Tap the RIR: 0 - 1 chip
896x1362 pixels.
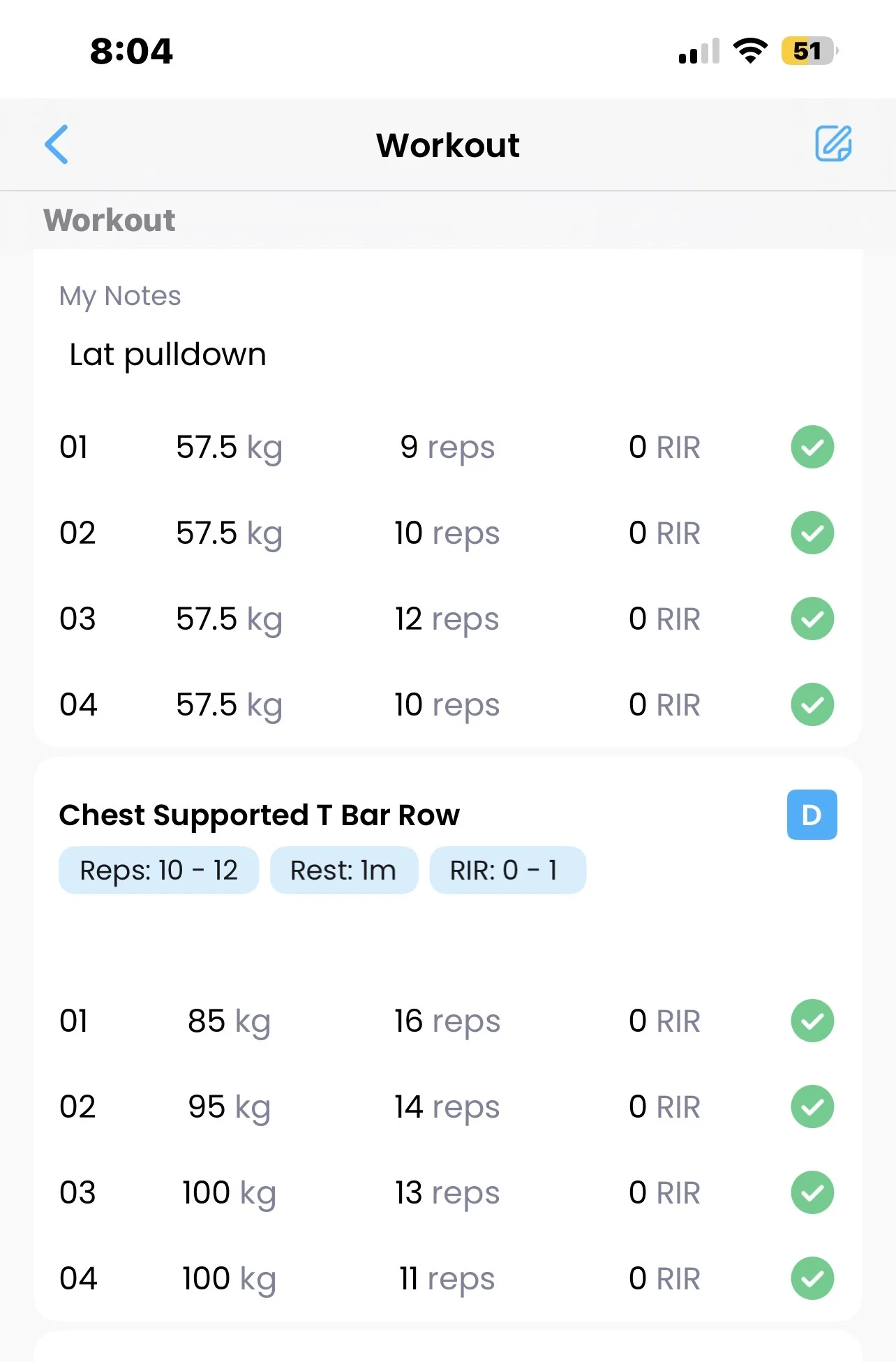507,871
